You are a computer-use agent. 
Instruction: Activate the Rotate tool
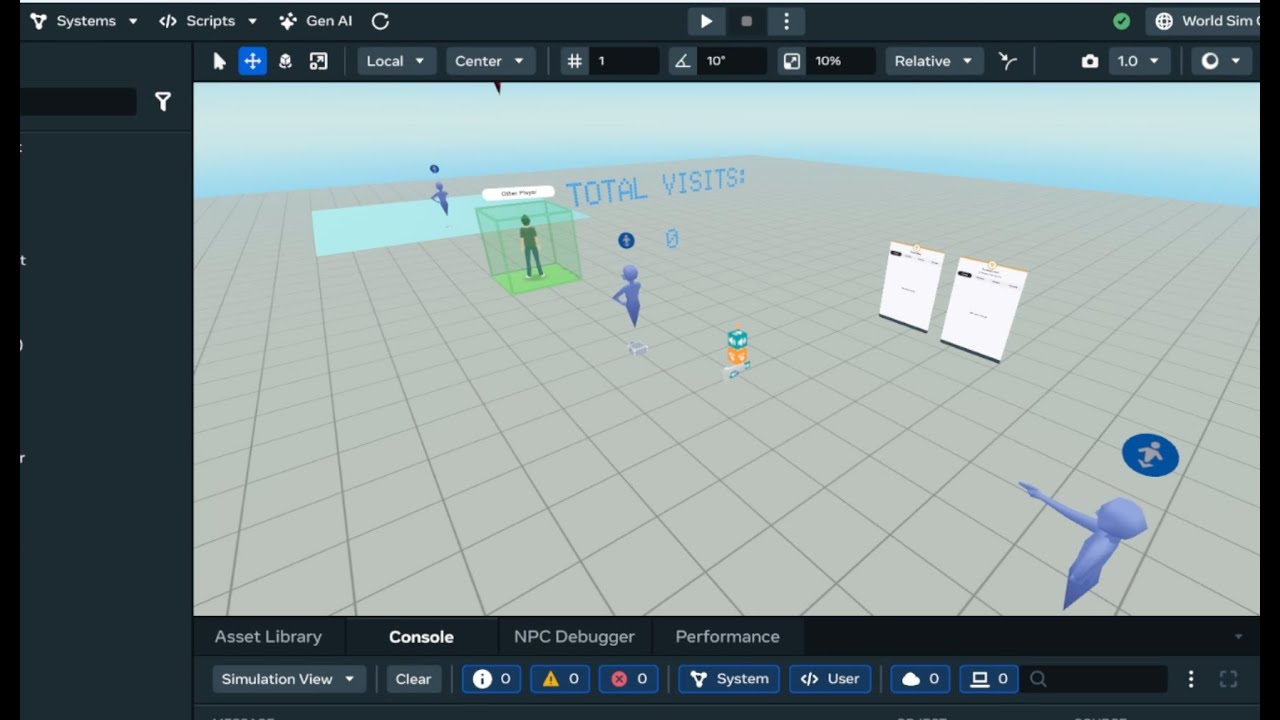(285, 61)
